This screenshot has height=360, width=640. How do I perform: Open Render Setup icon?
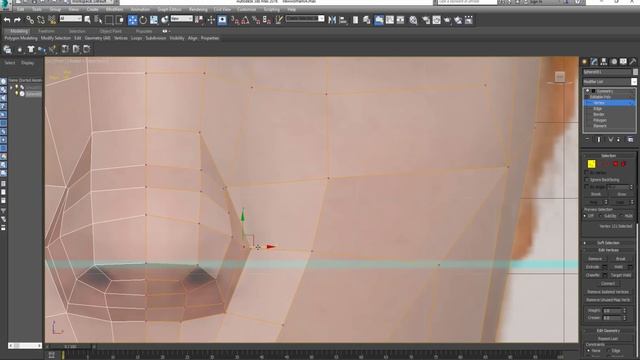coord(426,20)
